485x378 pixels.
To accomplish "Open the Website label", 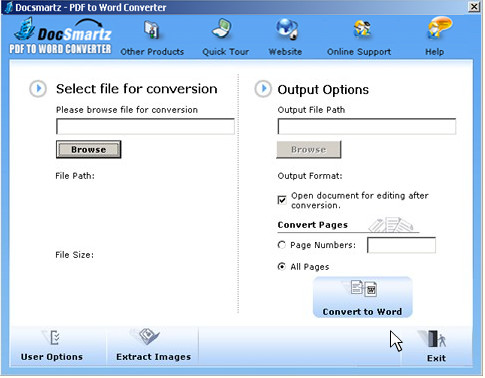I will 285,52.
